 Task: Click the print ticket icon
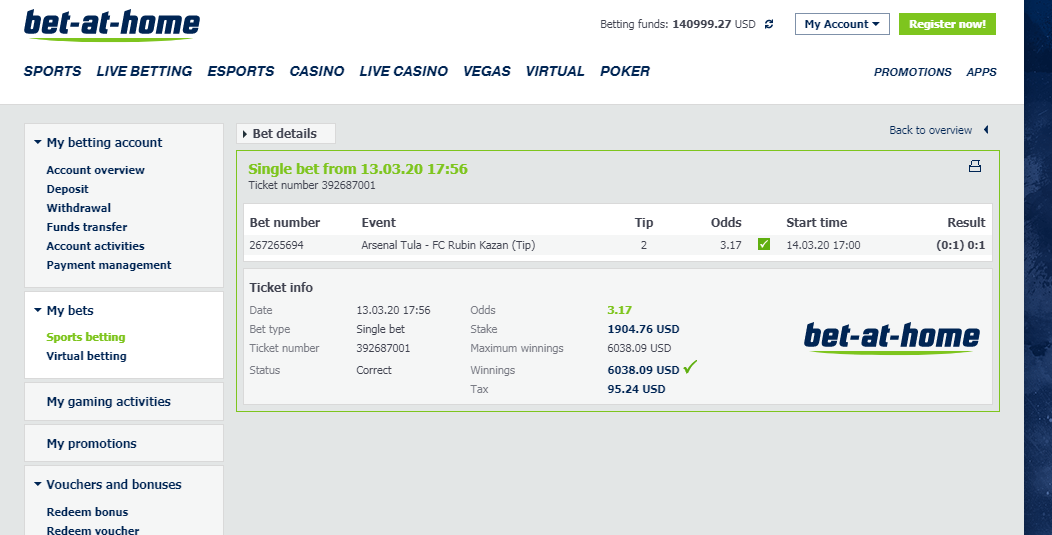pyautogui.click(x=975, y=166)
